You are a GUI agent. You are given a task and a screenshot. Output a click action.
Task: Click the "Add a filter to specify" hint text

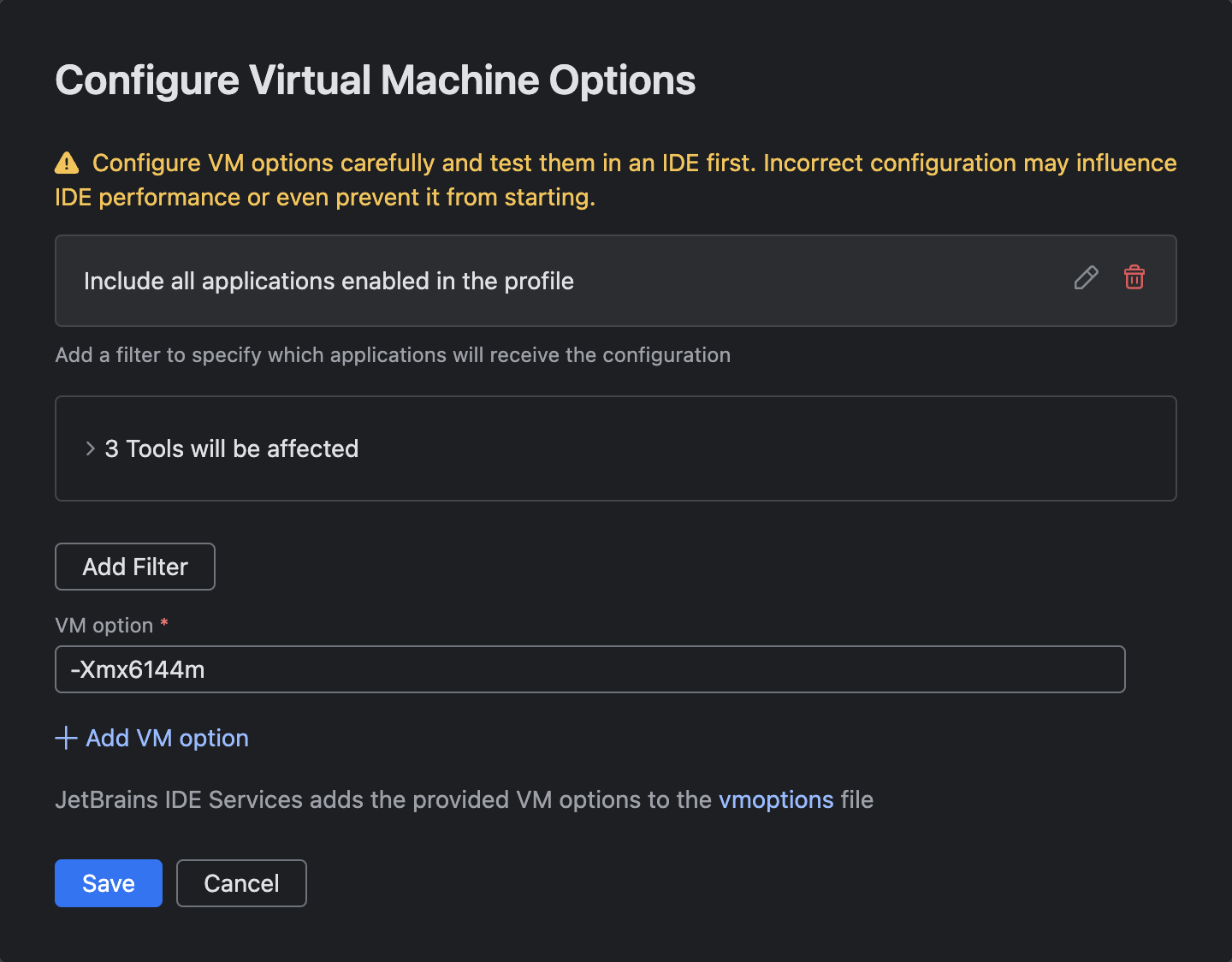[x=393, y=355]
